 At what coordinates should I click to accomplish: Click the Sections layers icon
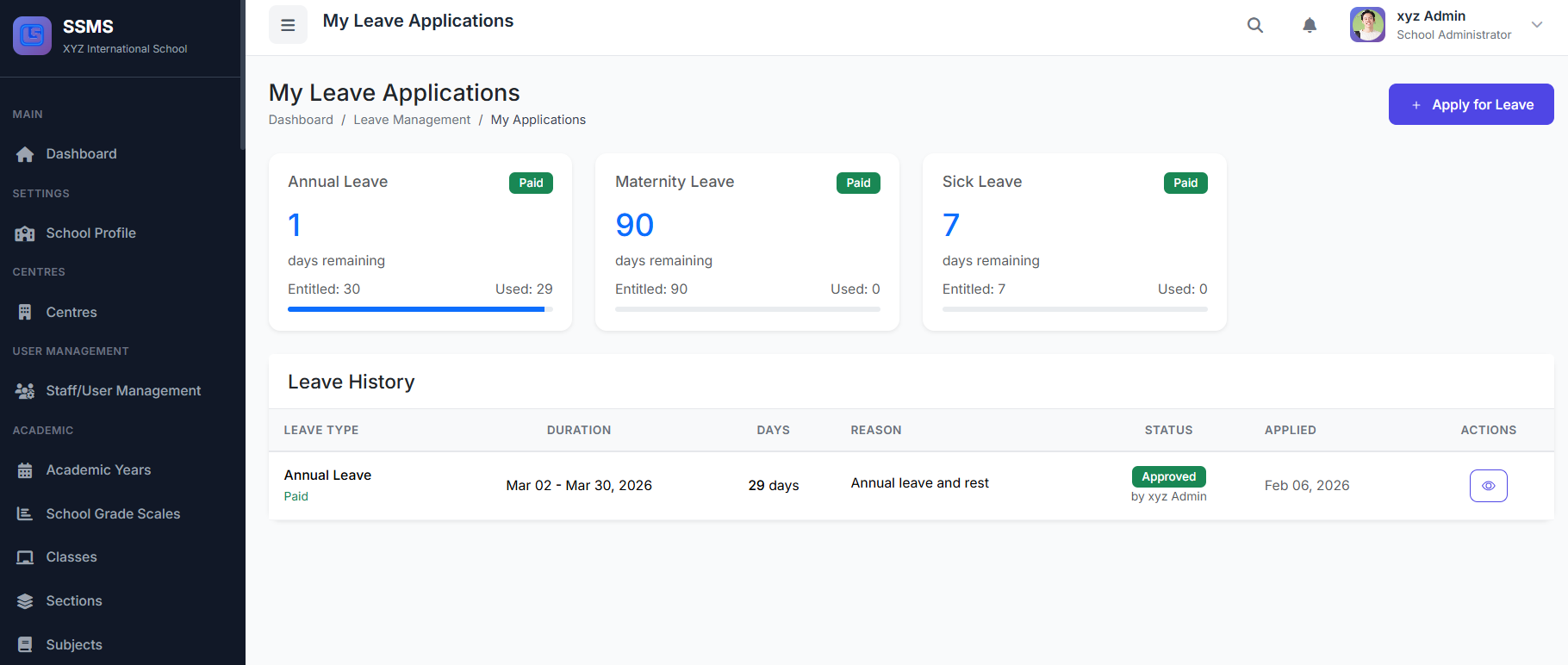(x=25, y=601)
